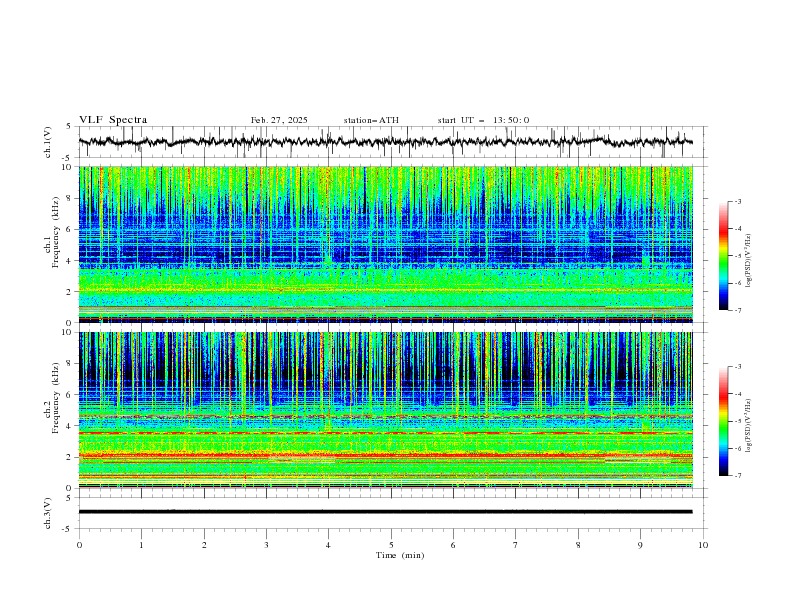Click the 5 minute tick on time axis
This screenshot has height=612, width=792.
[391, 545]
